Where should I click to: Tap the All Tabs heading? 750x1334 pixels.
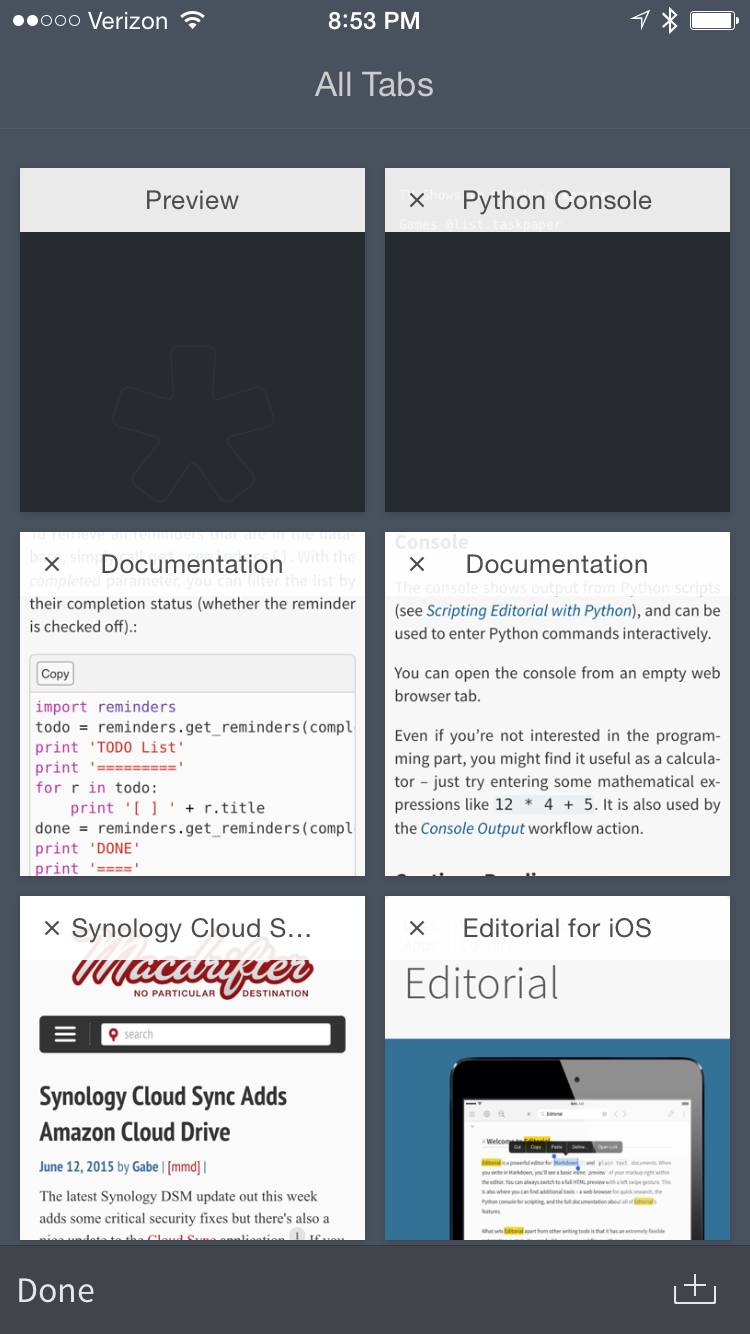point(374,84)
